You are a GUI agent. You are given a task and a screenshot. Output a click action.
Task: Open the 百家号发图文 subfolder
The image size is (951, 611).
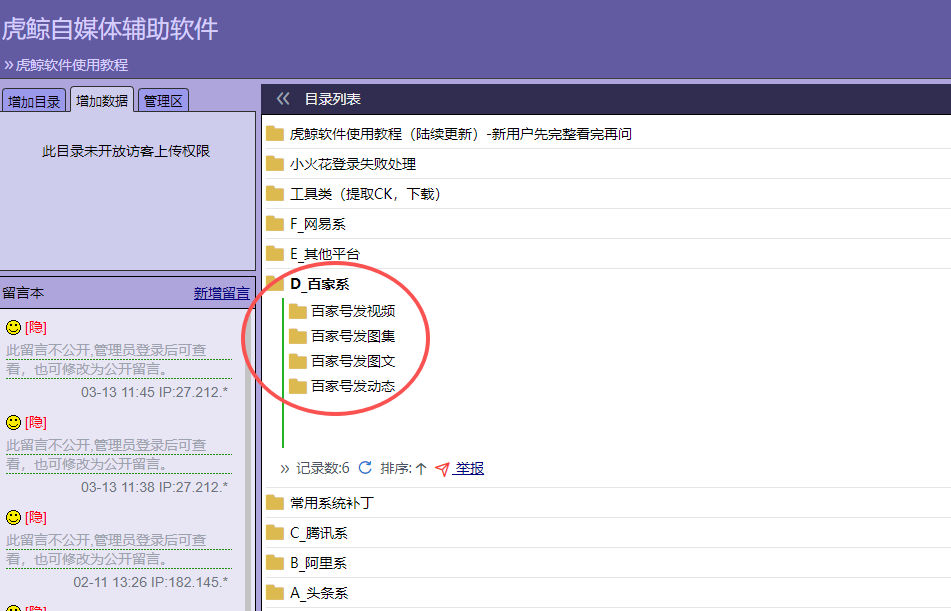pos(352,361)
